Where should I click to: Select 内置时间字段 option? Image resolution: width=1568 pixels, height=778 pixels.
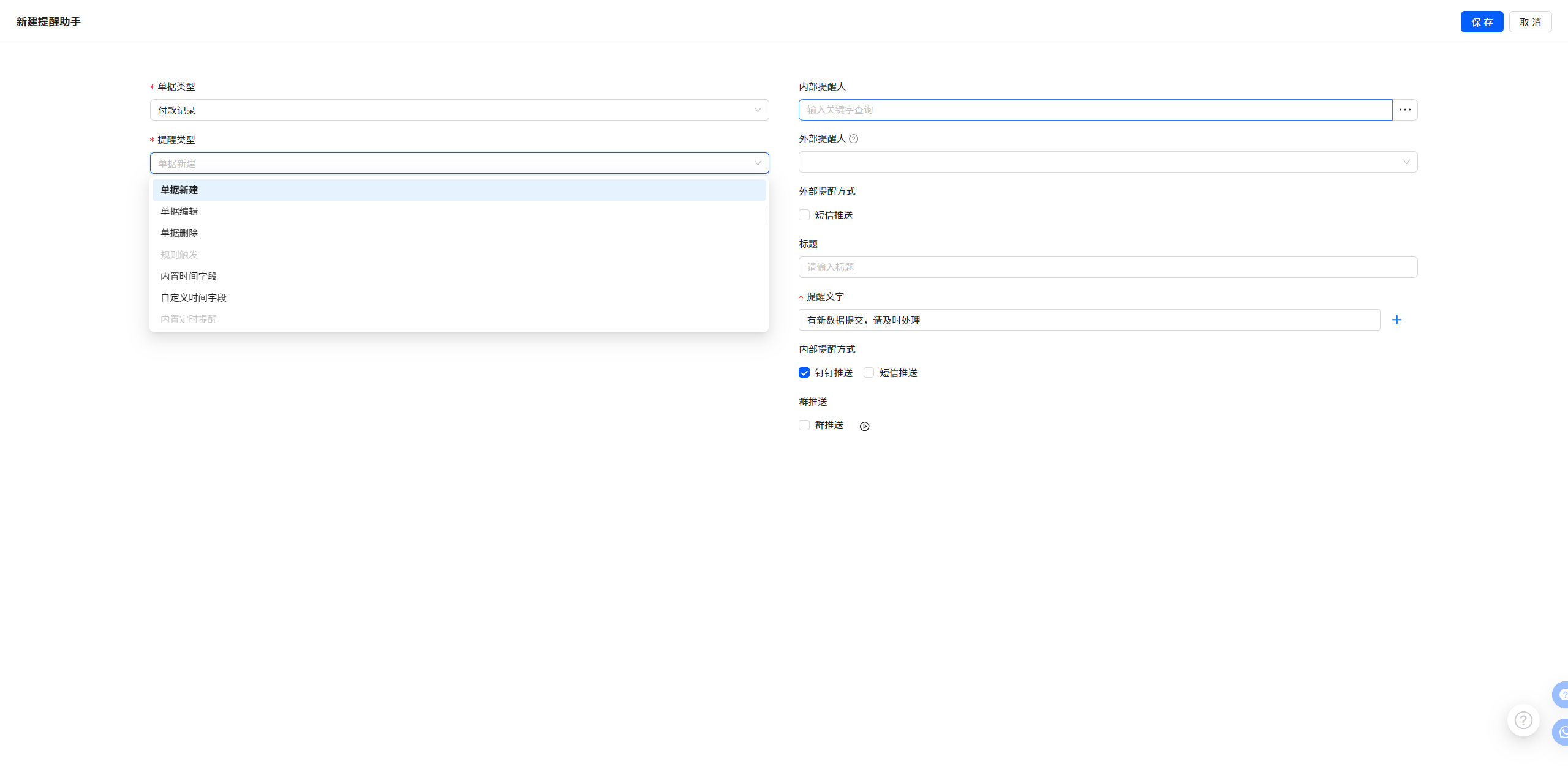189,277
